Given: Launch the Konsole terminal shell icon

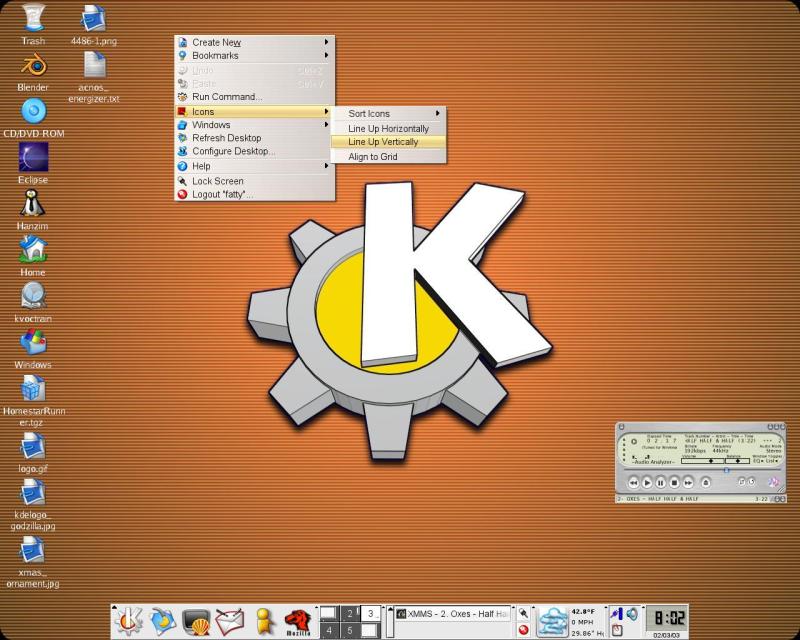Looking at the screenshot, I should click(x=196, y=622).
